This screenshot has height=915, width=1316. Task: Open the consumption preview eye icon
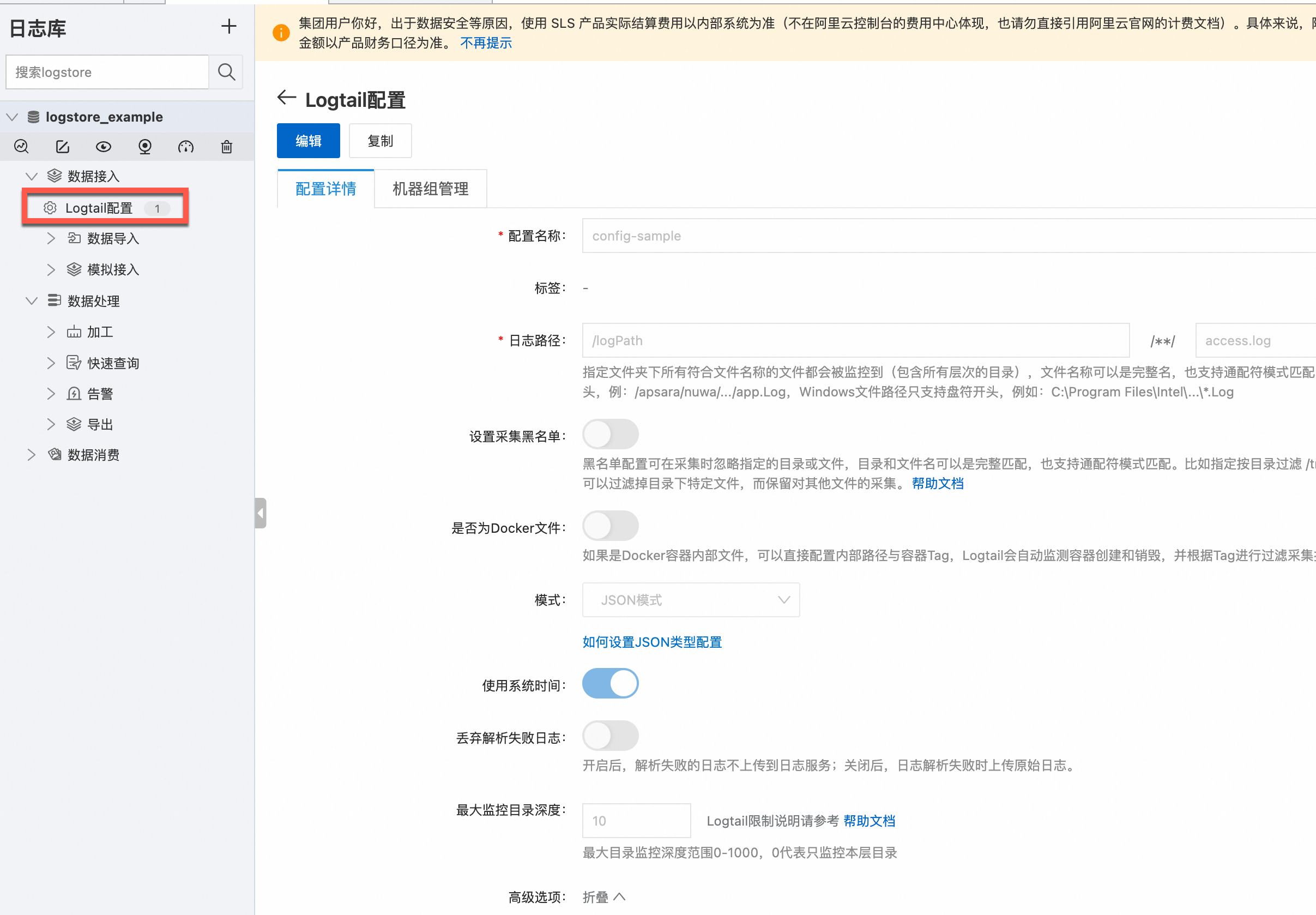(103, 146)
